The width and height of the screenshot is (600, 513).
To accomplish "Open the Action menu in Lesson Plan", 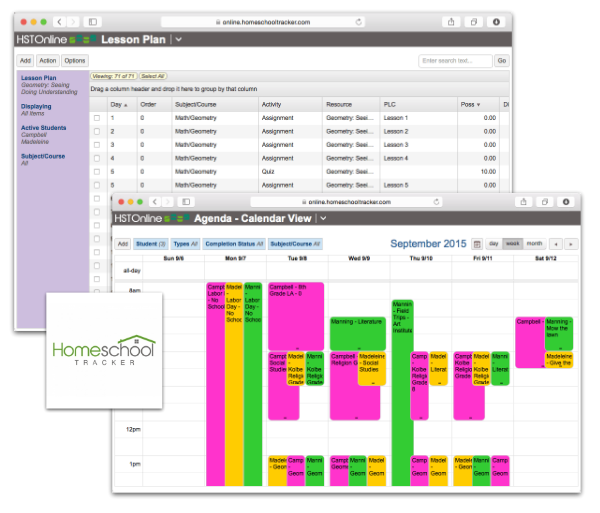I will pyautogui.click(x=48, y=60).
